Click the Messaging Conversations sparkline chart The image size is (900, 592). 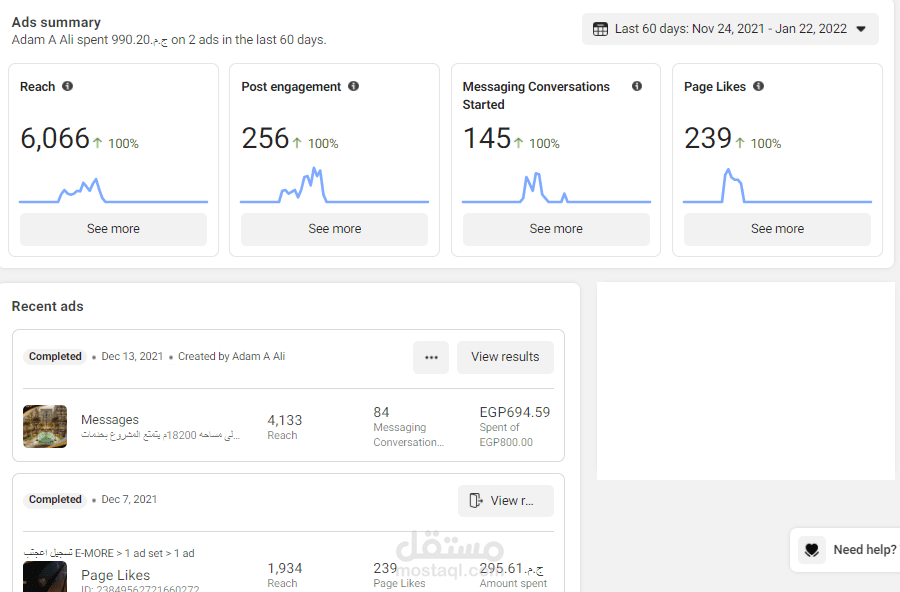pos(556,187)
